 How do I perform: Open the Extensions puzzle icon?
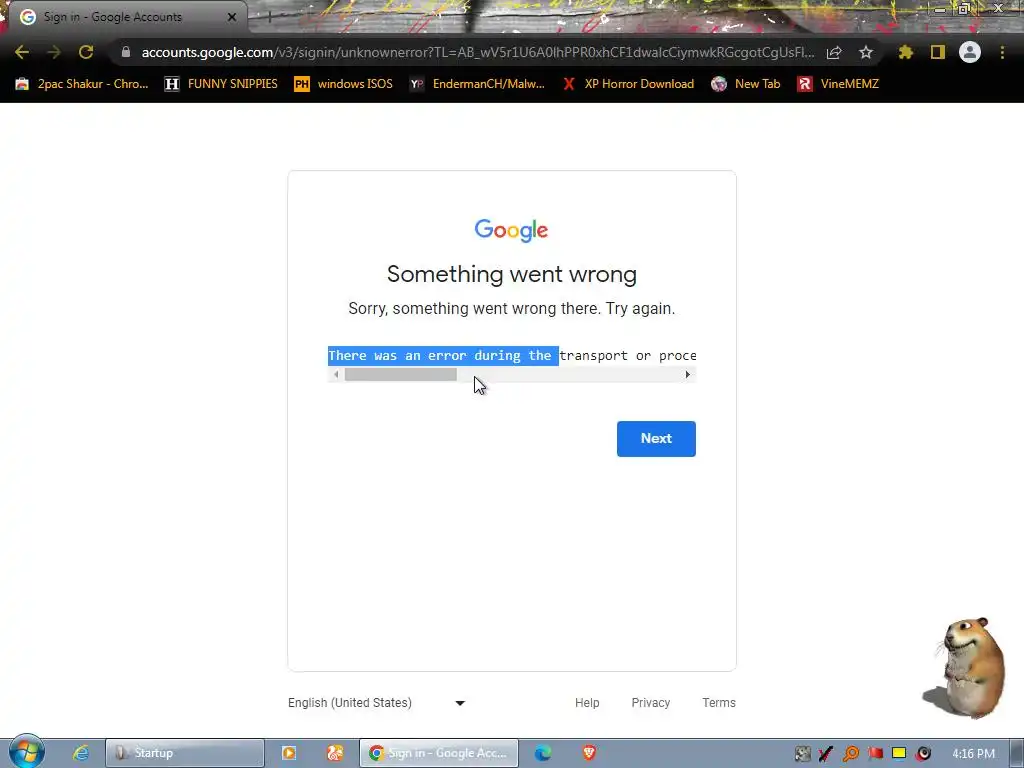coord(905,52)
